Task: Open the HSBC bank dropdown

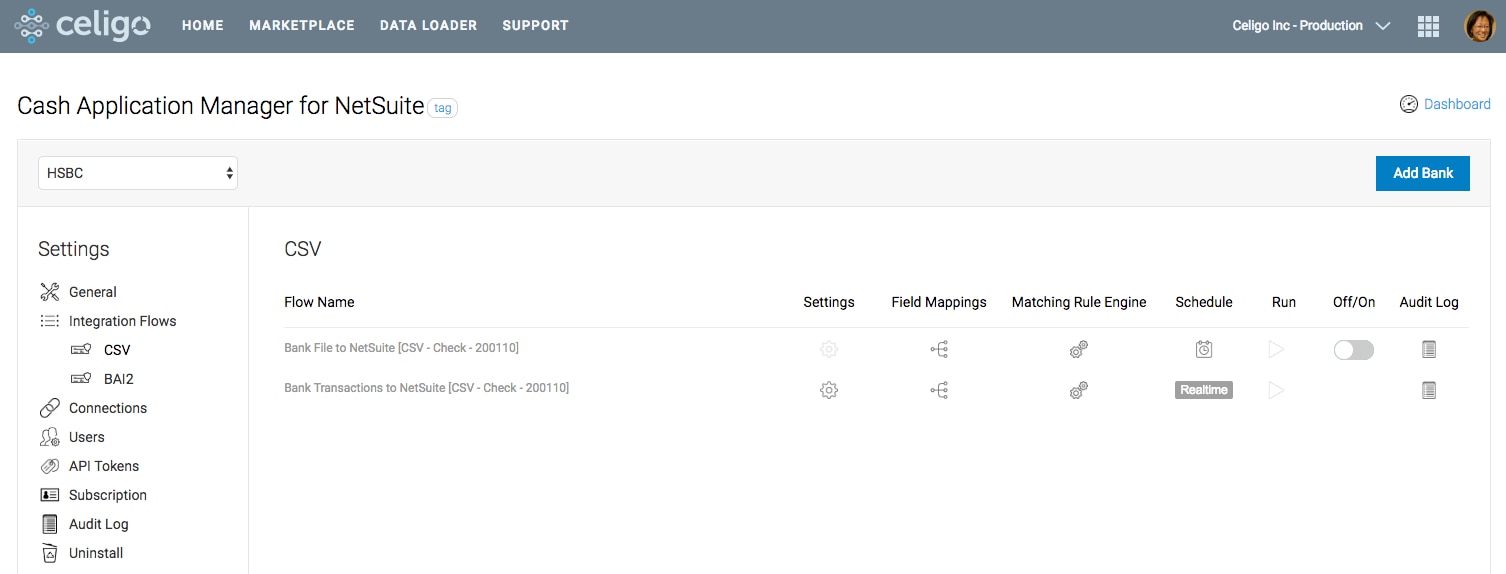Action: click(138, 173)
